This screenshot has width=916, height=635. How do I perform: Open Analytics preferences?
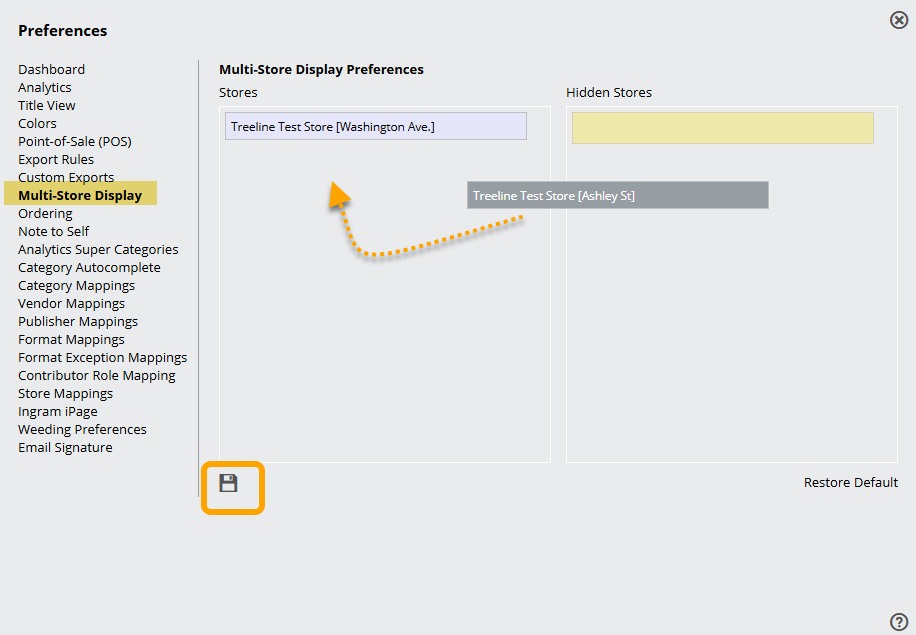point(45,87)
